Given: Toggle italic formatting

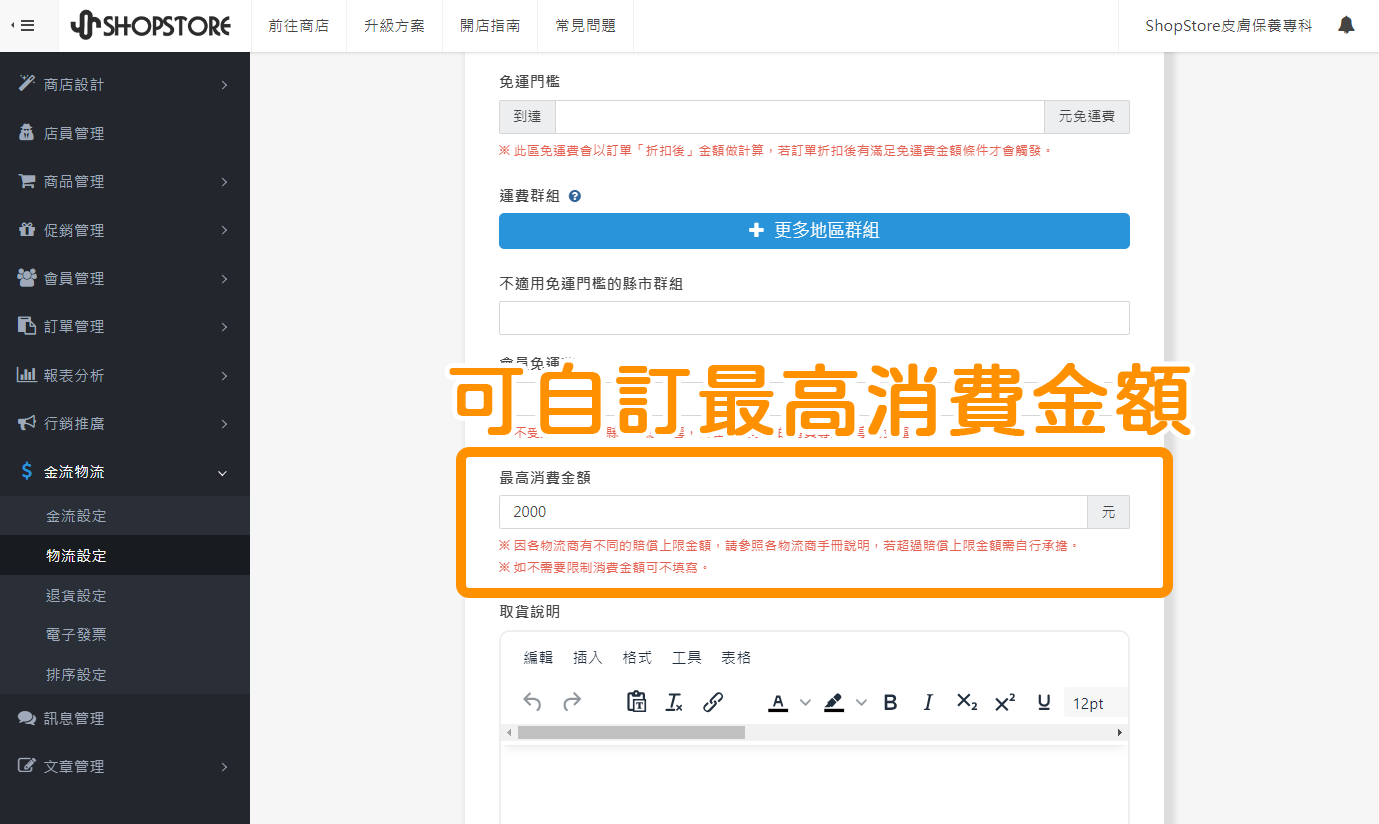Looking at the screenshot, I should click(928, 702).
